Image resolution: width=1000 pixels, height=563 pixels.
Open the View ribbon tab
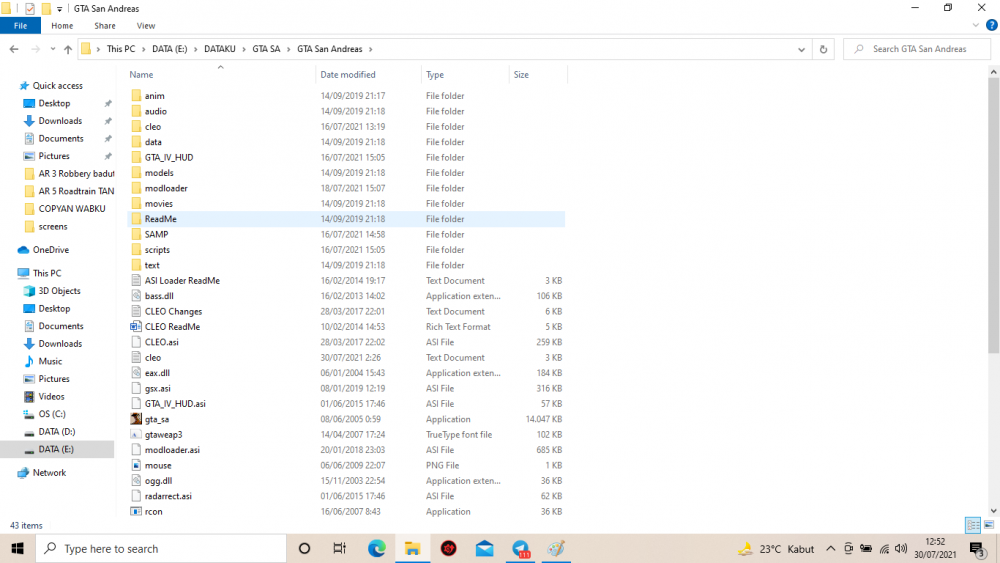[x=145, y=26]
